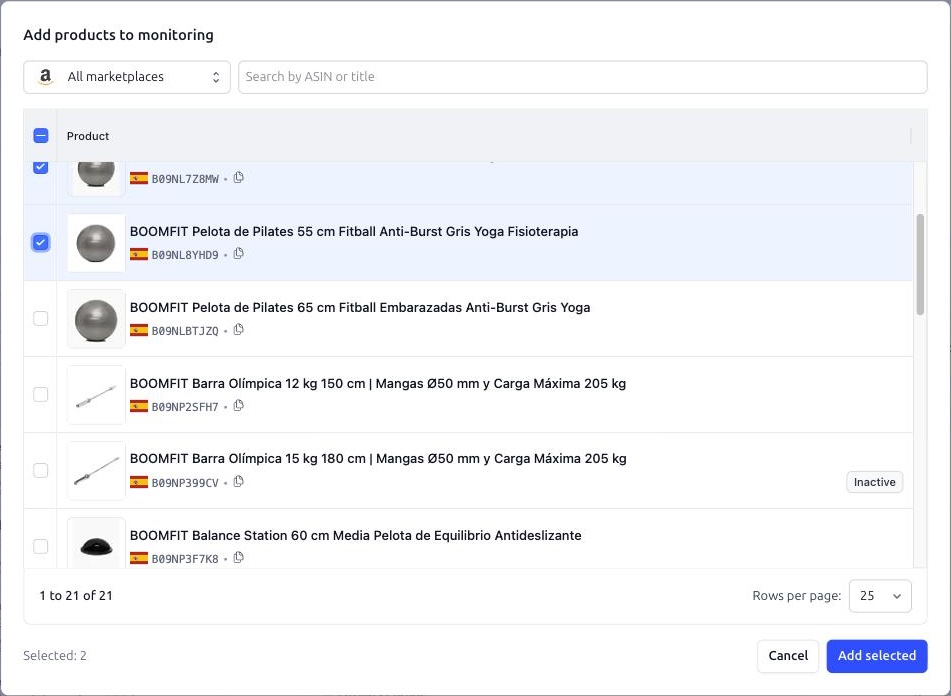Click ASIN text B09NP3F7K8
This screenshot has width=951, height=696.
tap(185, 559)
